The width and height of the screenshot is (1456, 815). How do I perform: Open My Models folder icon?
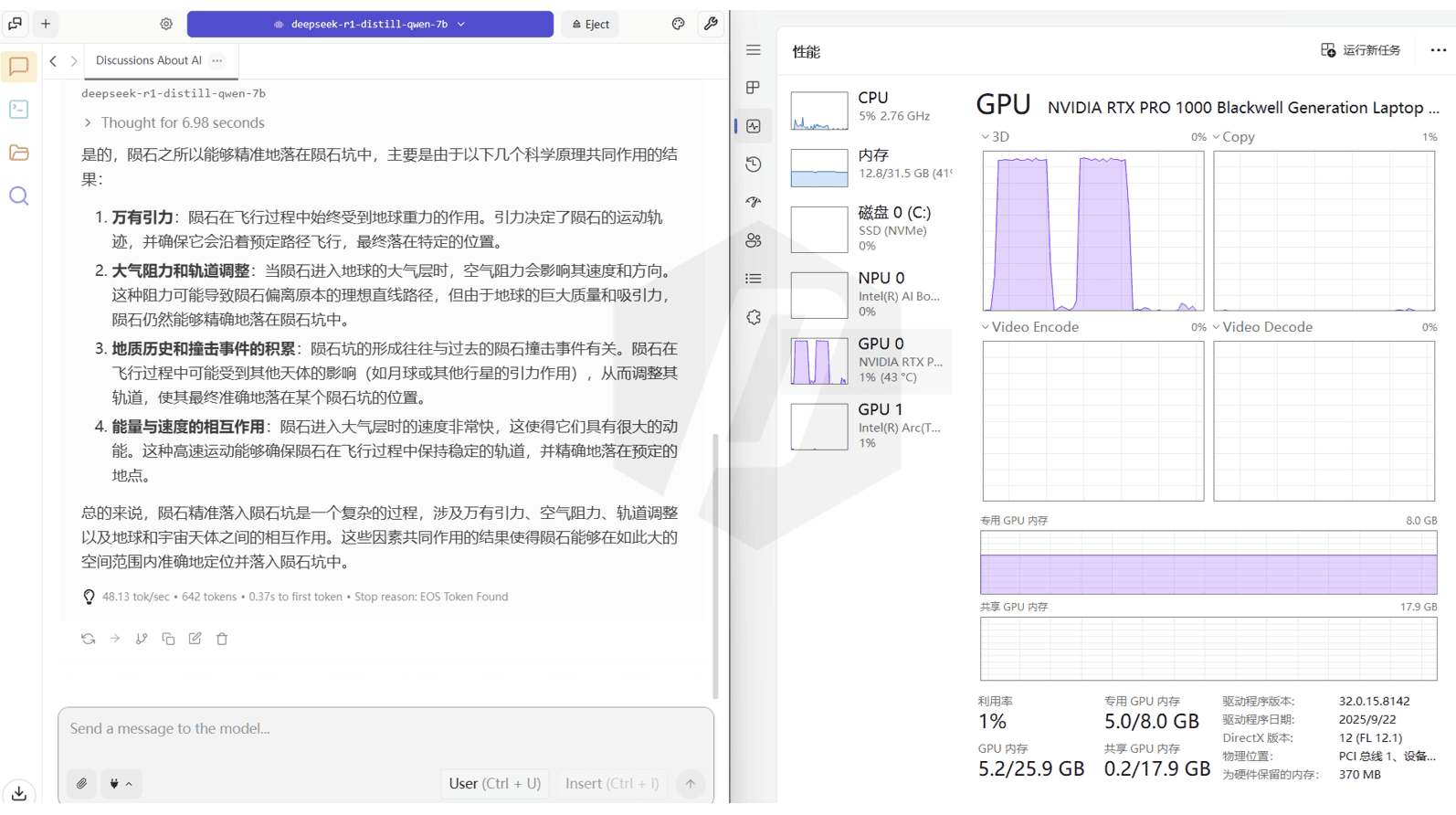point(18,153)
